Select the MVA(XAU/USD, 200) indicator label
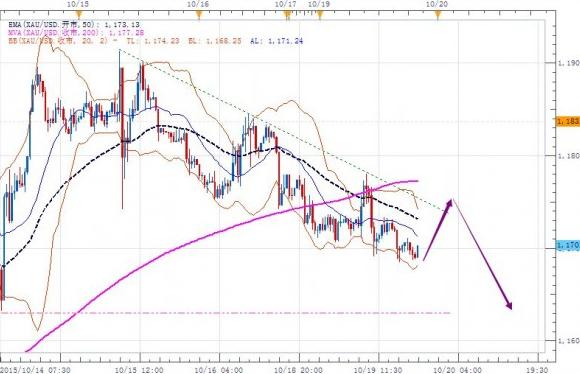This screenshot has height=374, width=580. tap(76, 33)
